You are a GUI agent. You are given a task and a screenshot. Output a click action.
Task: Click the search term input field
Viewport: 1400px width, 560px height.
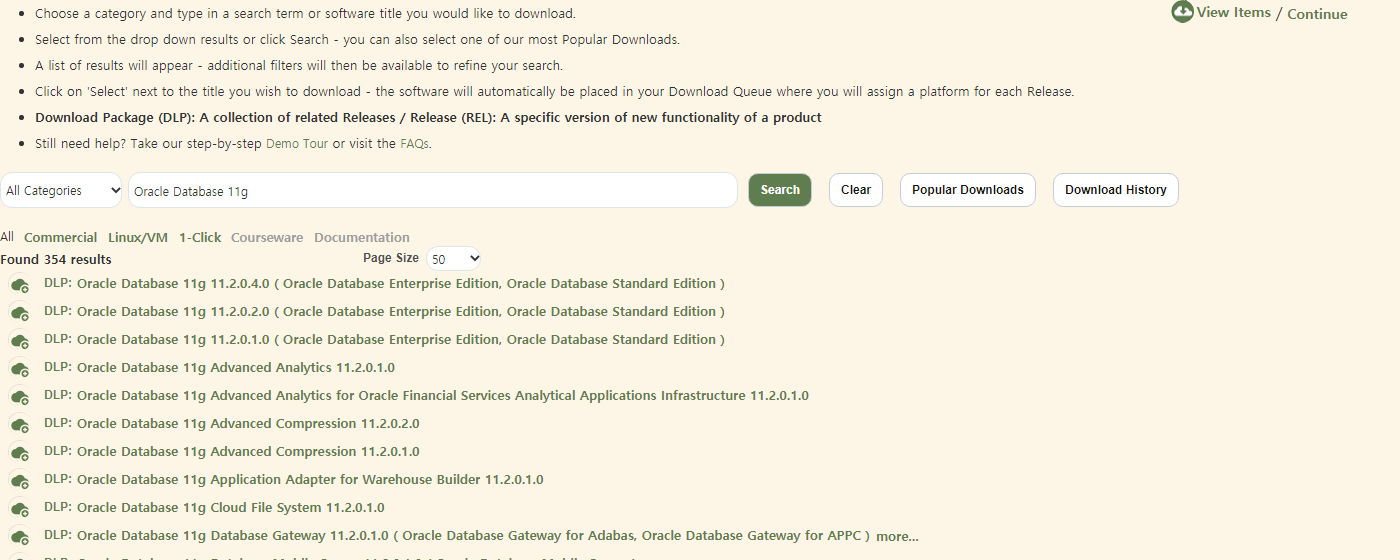[433, 190]
